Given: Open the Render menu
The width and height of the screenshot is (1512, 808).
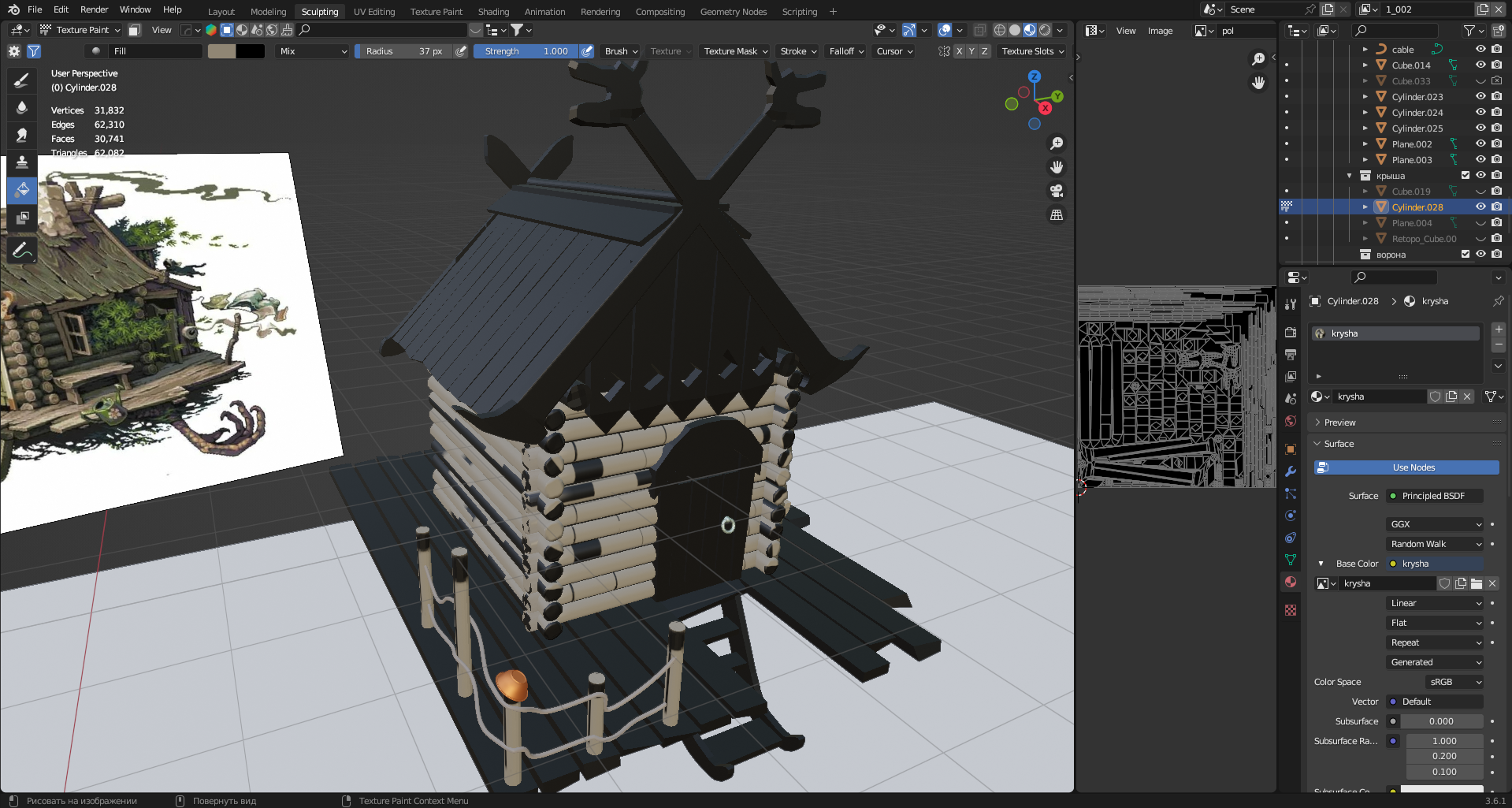Looking at the screenshot, I should (94, 9).
